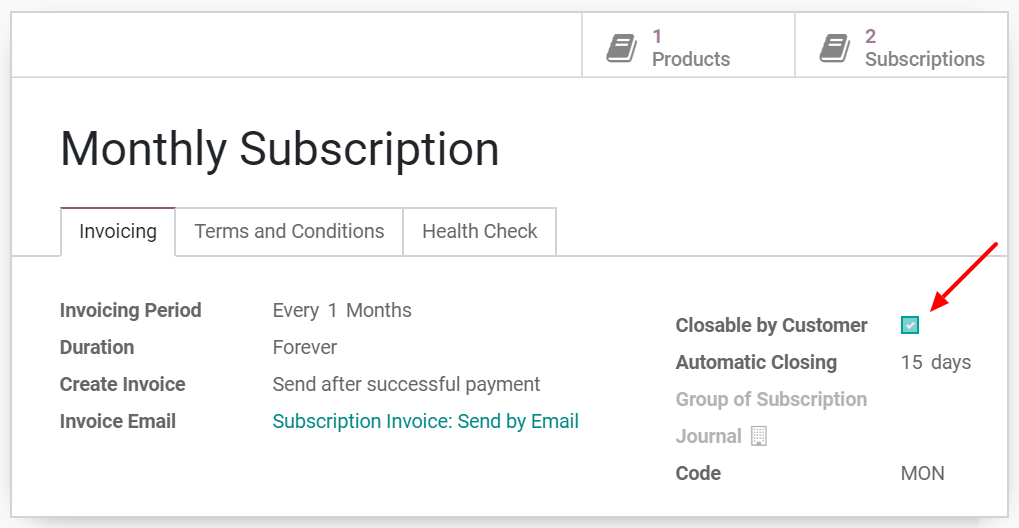Open the Invoicing tab
The width and height of the screenshot is (1019, 528).
click(x=118, y=231)
